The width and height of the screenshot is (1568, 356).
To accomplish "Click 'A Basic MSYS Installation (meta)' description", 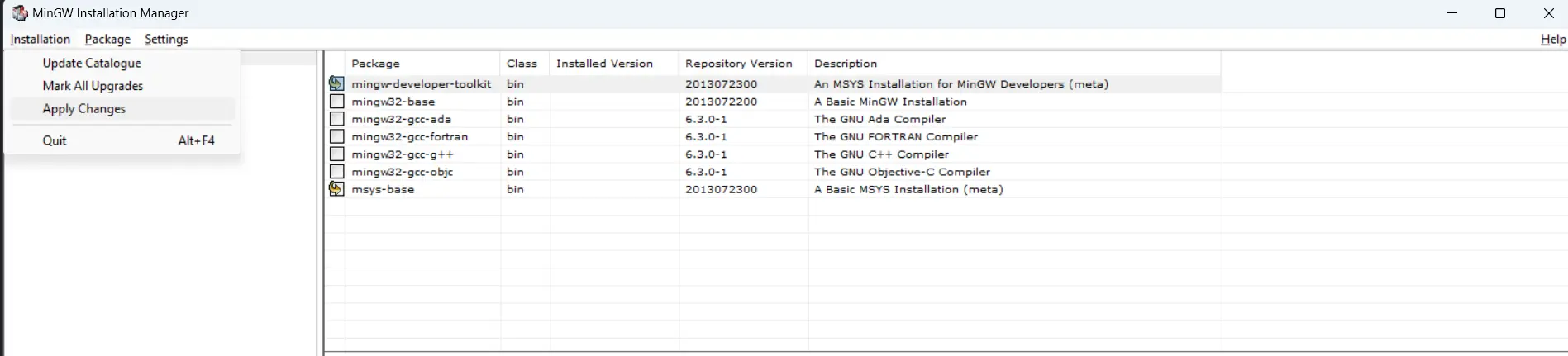I will [908, 189].
